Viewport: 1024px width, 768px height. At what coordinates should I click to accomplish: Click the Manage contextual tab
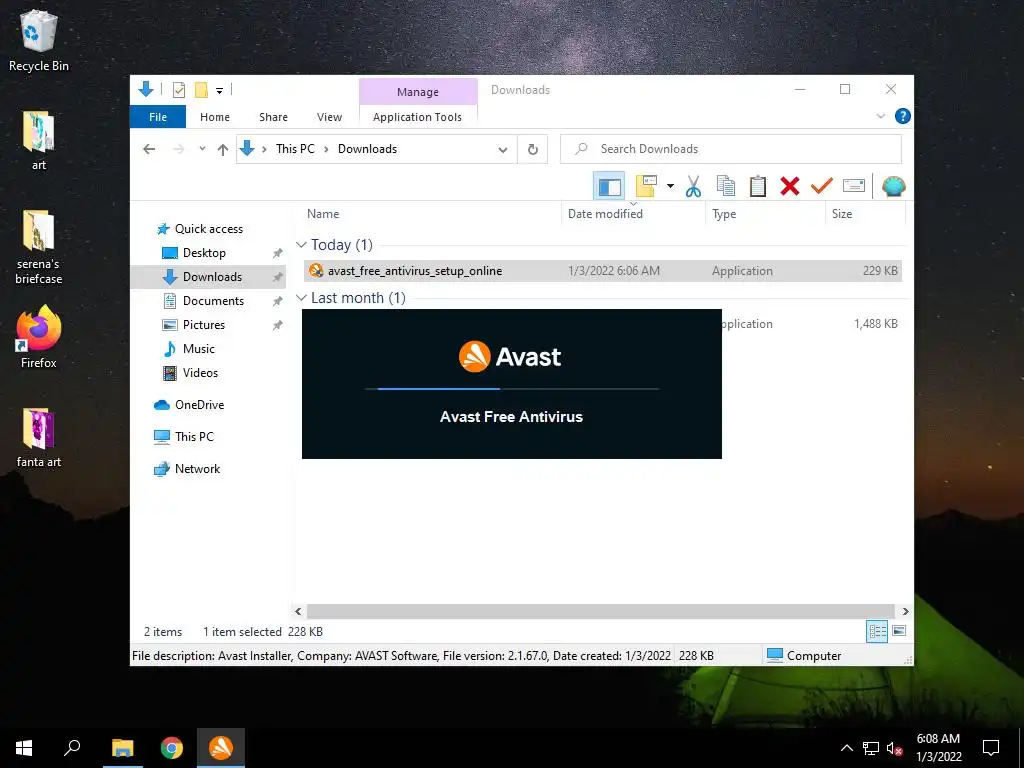pyautogui.click(x=418, y=92)
